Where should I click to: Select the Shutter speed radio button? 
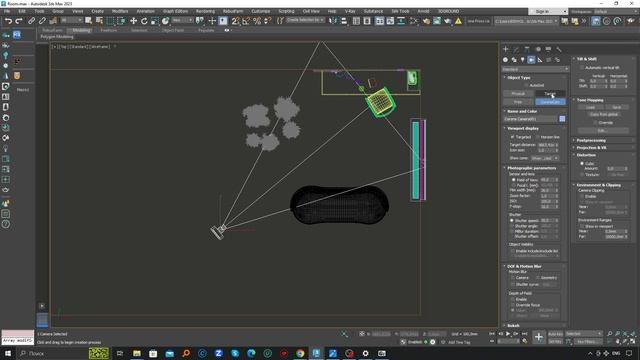512,220
